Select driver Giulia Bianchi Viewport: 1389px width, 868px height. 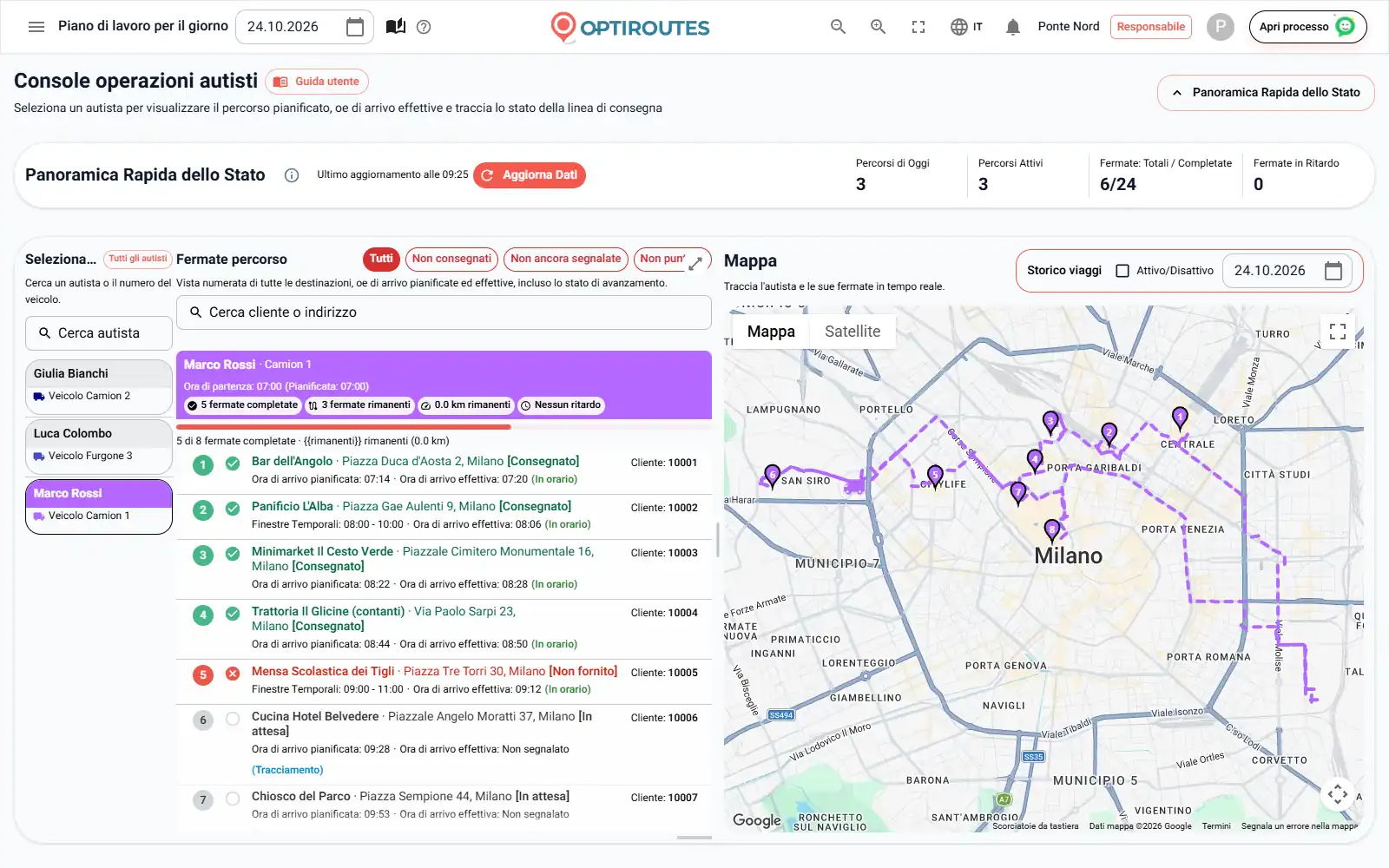click(98, 386)
